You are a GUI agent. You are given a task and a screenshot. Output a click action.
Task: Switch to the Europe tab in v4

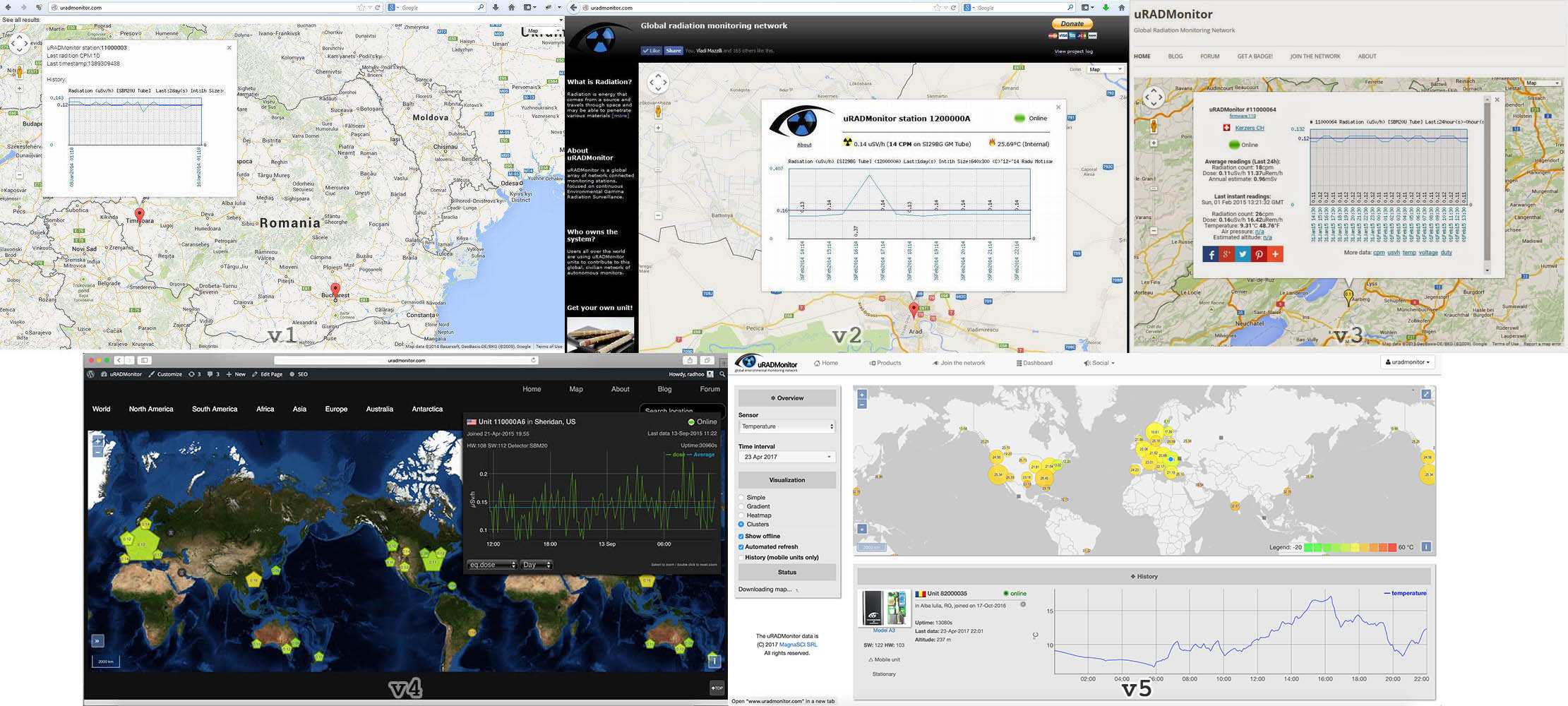[x=336, y=409]
